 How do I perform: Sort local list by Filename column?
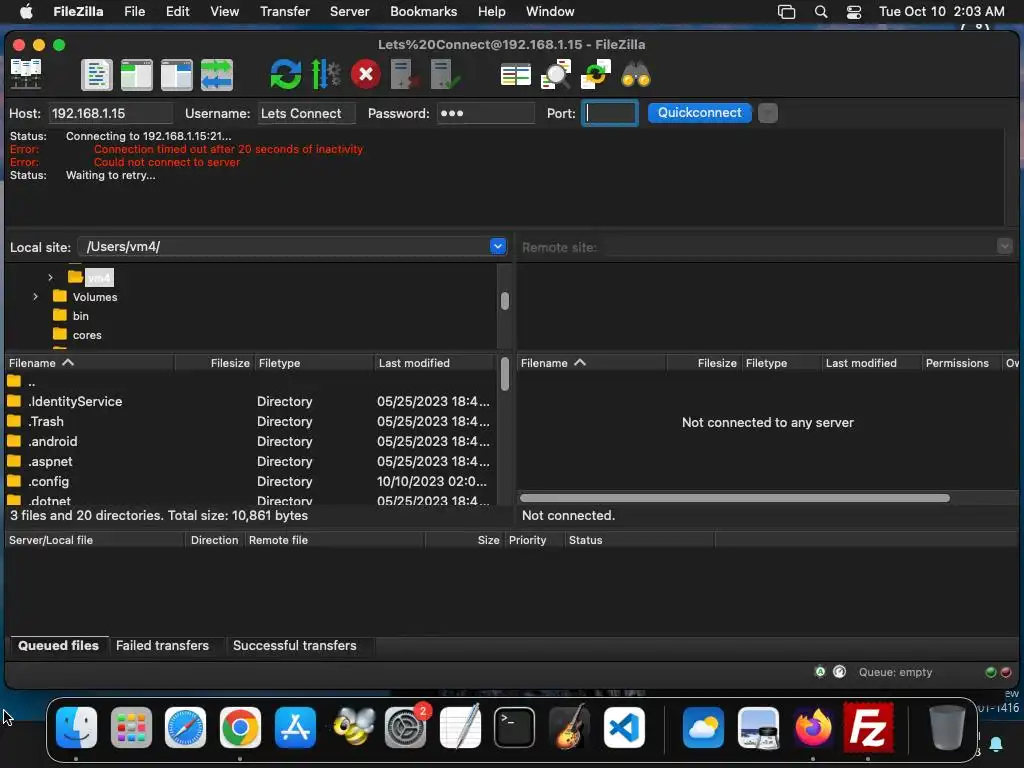pyautogui.click(x=89, y=363)
